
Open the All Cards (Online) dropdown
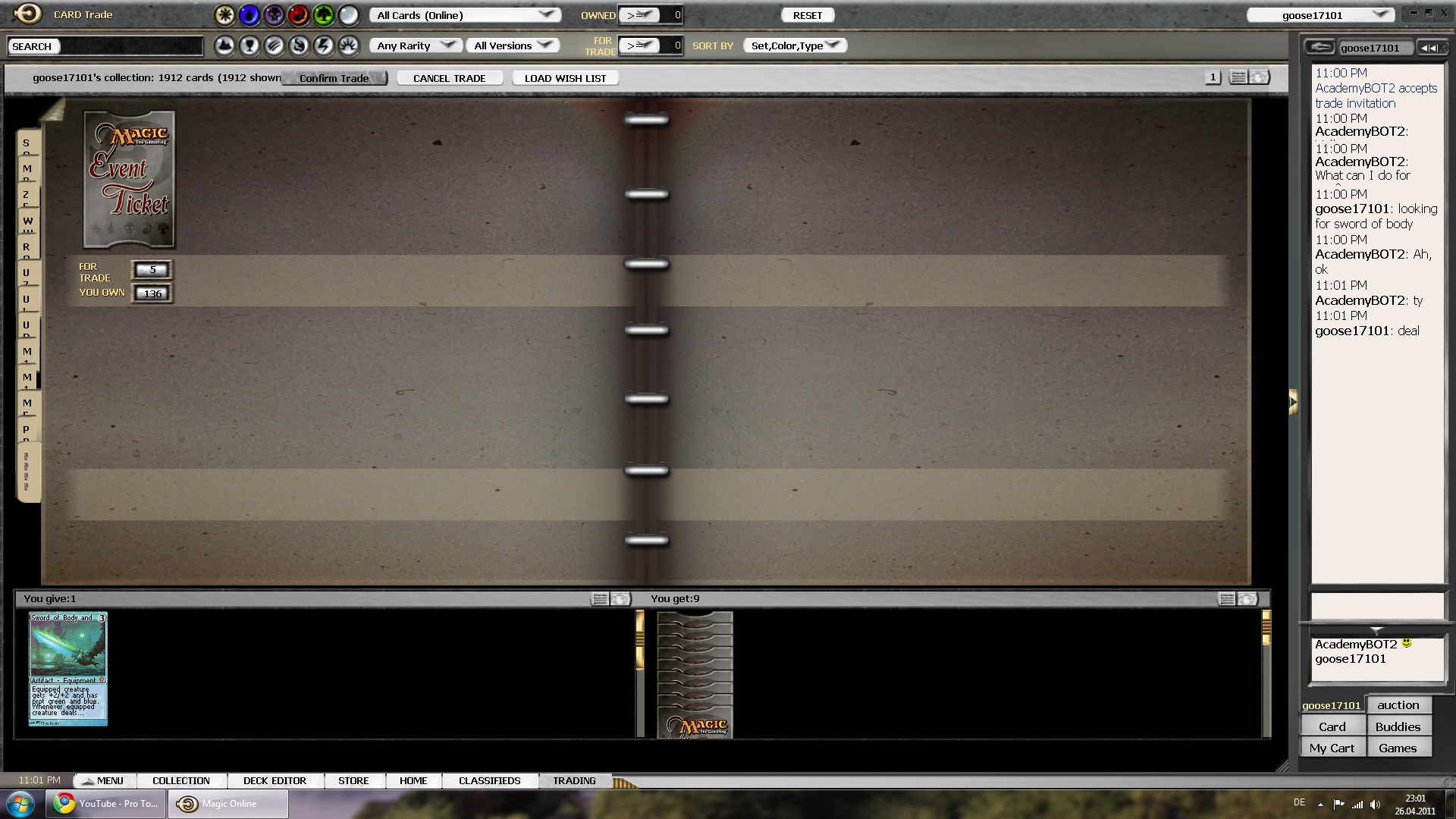(x=465, y=15)
